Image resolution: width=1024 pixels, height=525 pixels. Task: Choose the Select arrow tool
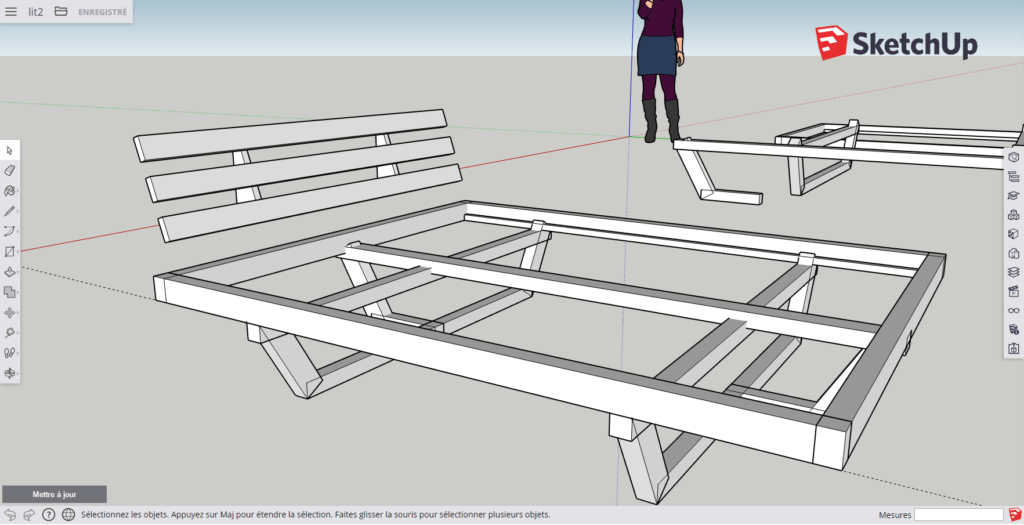(x=10, y=151)
